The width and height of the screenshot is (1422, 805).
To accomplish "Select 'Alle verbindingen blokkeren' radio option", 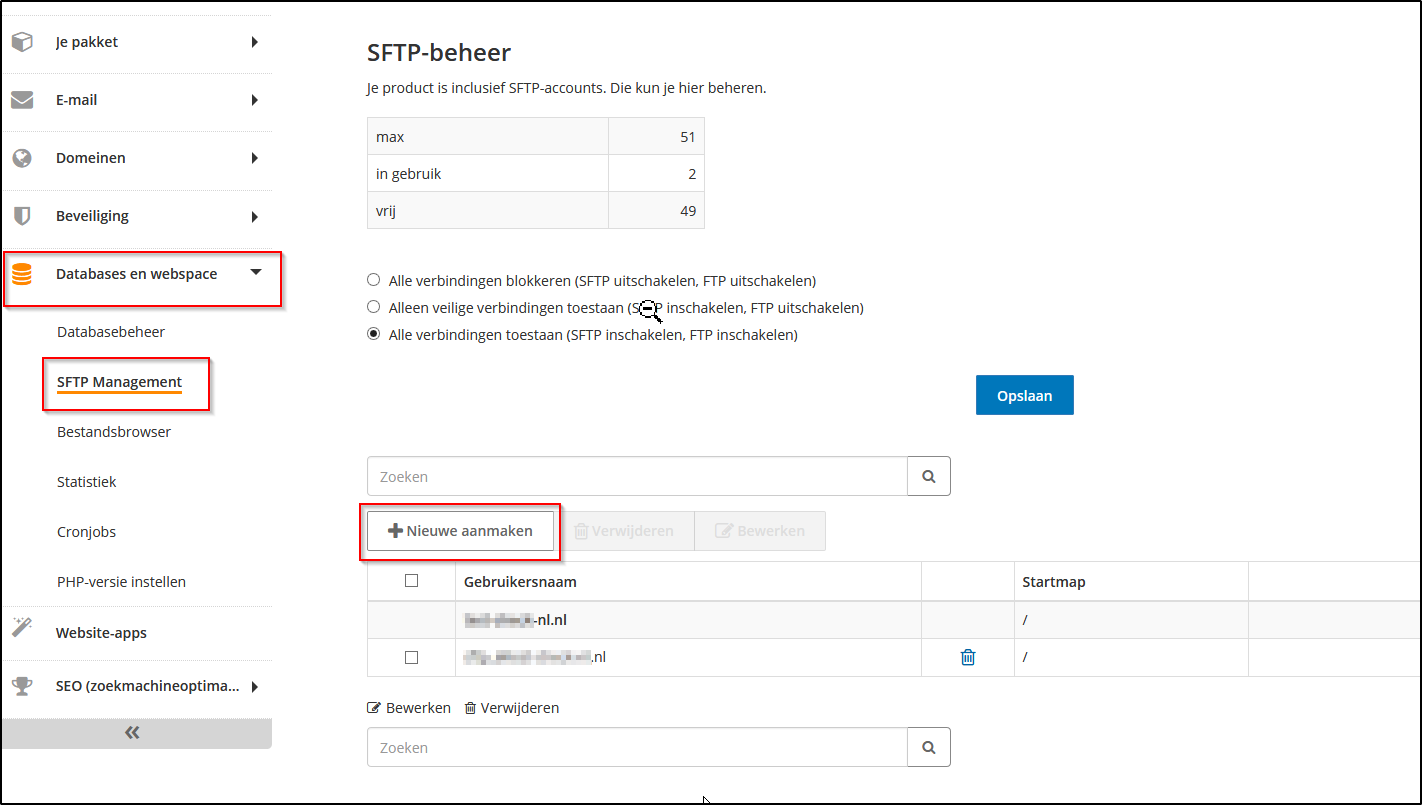I will click(374, 280).
